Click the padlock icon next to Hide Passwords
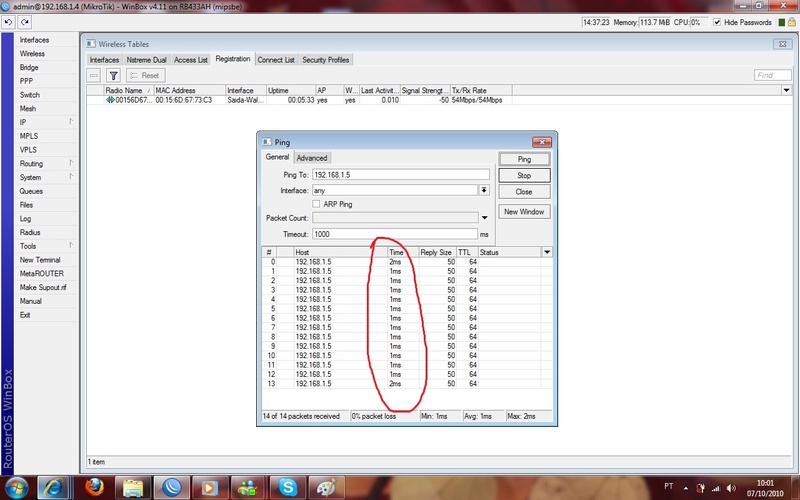The image size is (800, 500). 792,22
